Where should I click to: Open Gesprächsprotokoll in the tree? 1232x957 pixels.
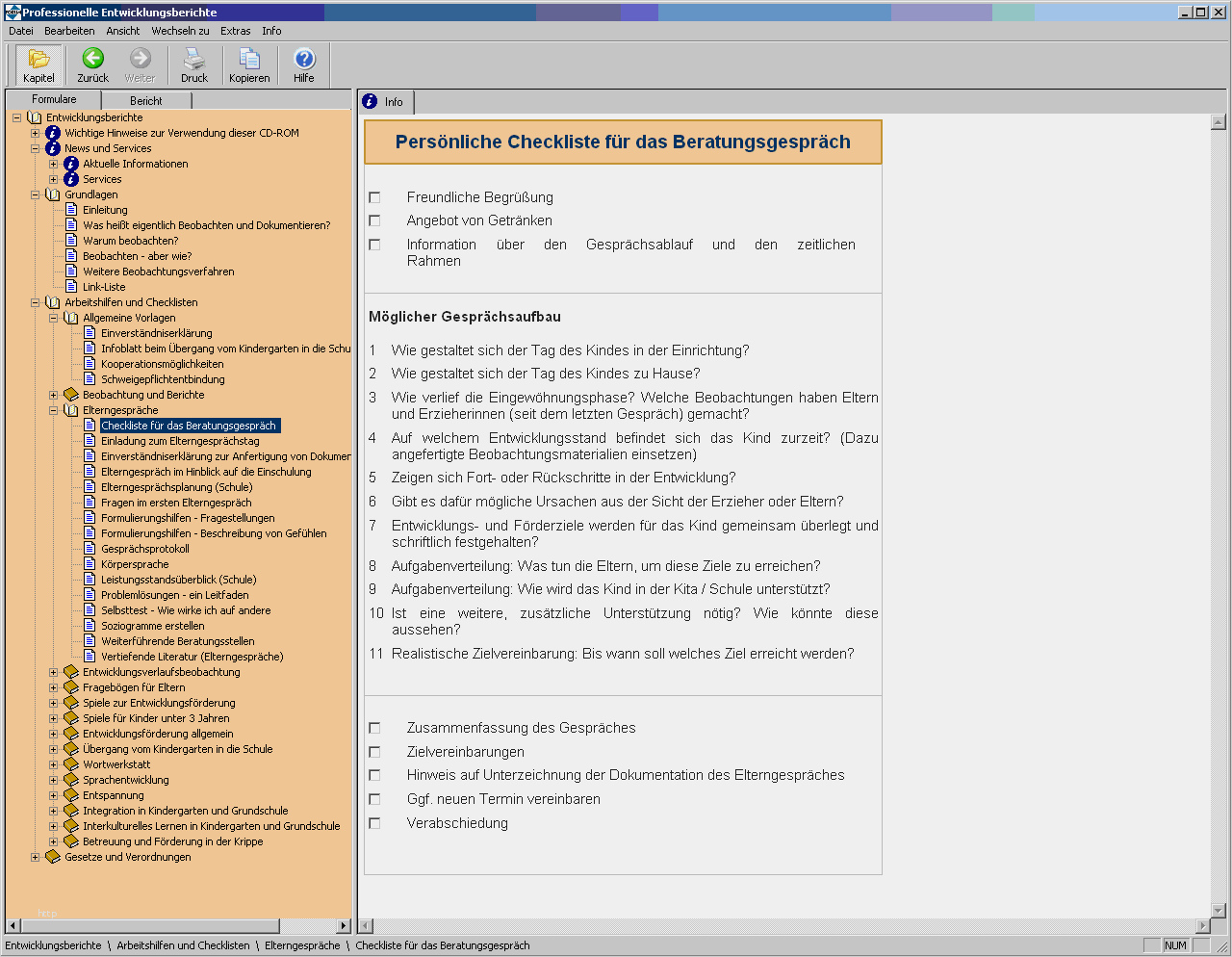point(145,549)
